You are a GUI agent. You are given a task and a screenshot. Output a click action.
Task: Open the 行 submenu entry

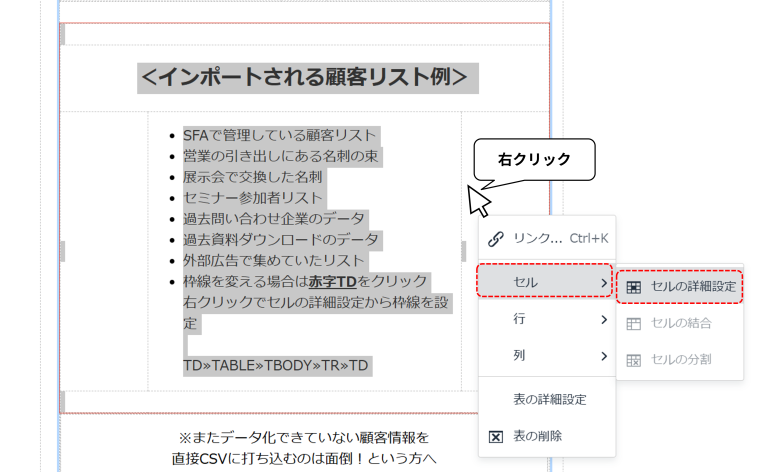547,319
